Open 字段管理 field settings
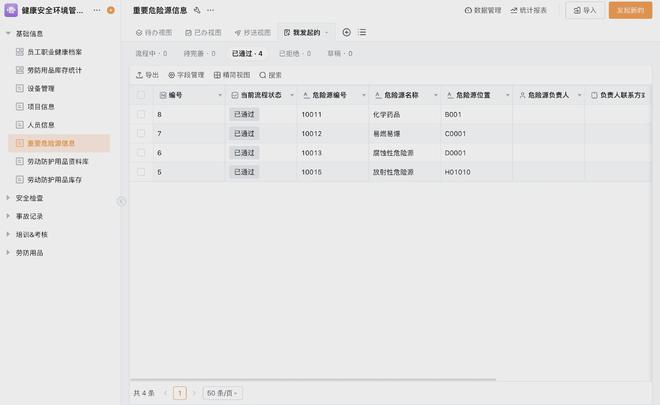 click(186, 75)
